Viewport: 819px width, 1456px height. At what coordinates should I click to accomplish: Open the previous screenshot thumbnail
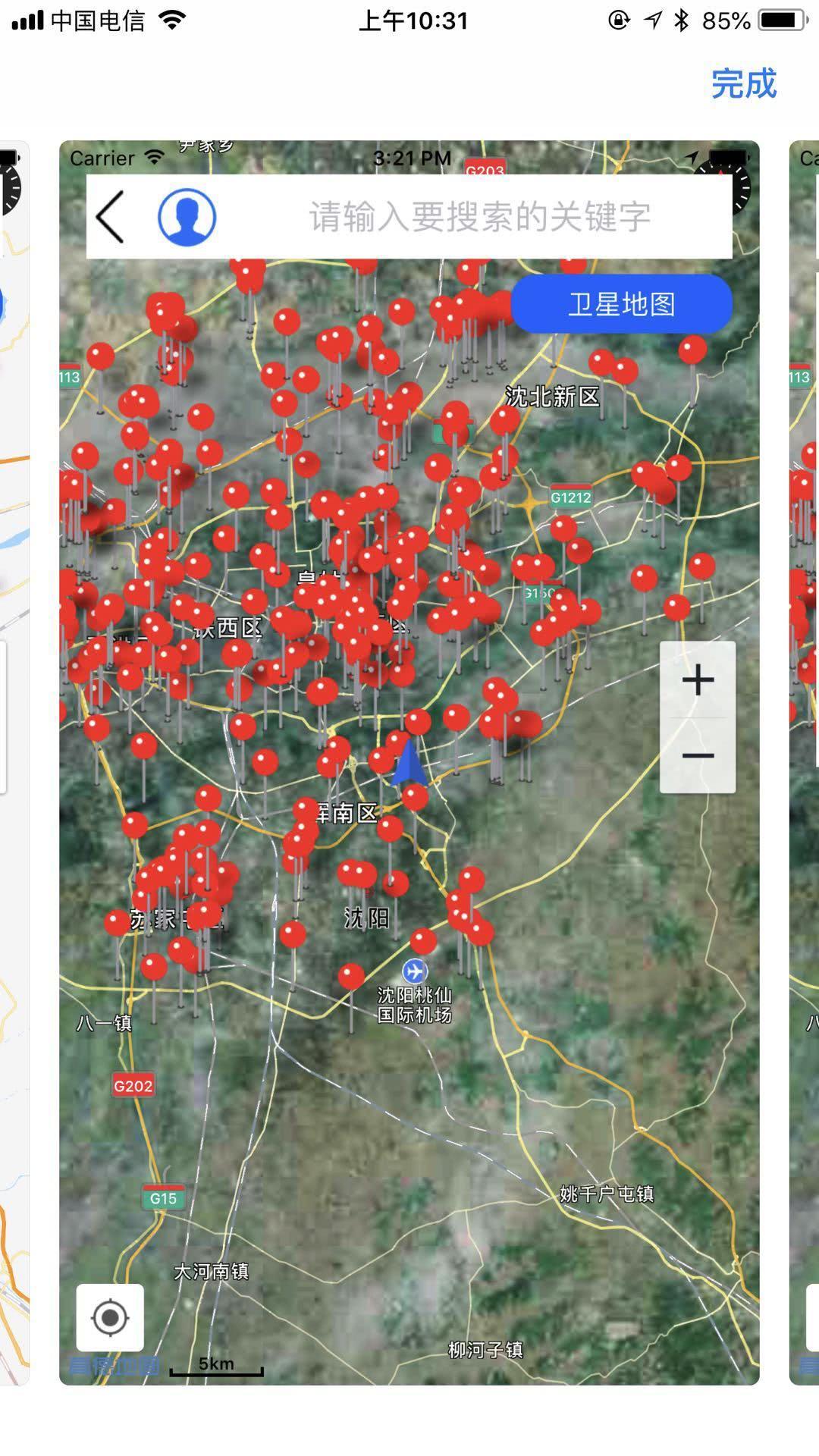click(x=14, y=762)
